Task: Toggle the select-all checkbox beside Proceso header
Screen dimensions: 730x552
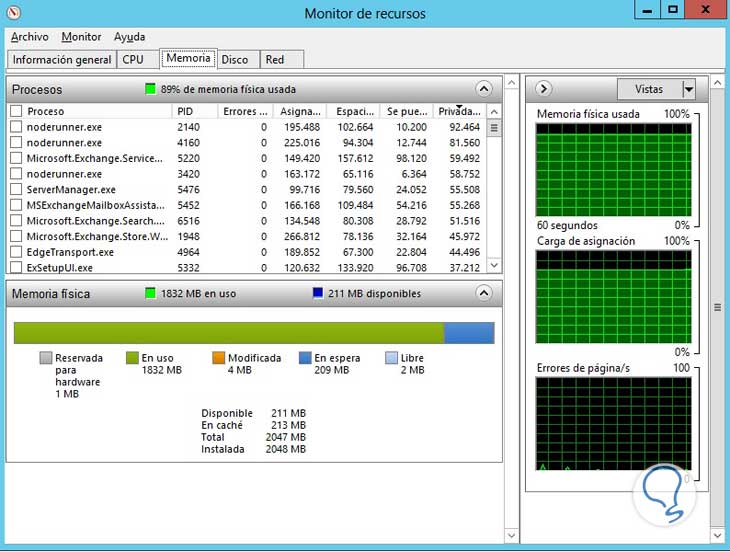Action: (x=16, y=111)
